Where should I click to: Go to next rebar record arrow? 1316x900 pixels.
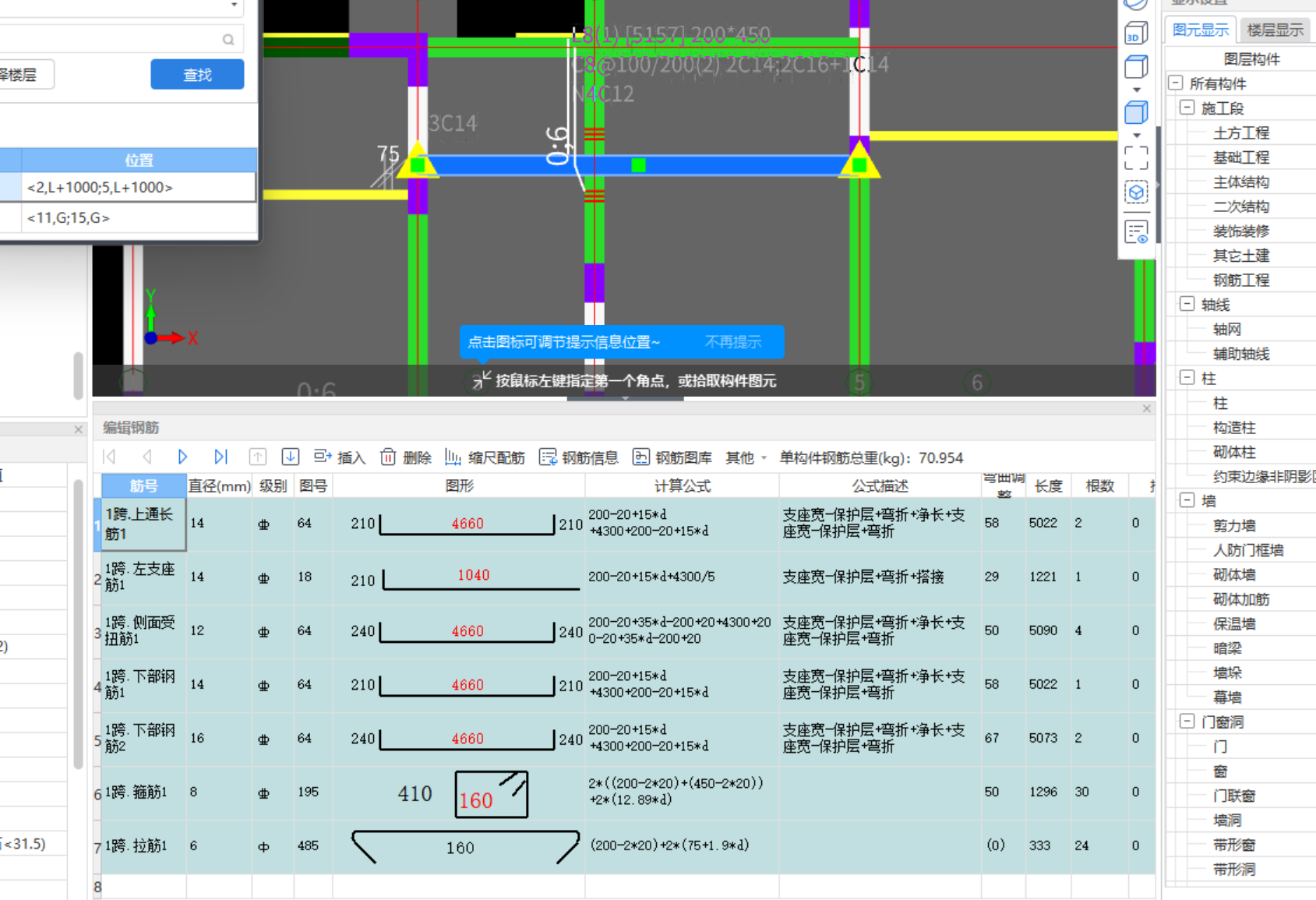182,457
